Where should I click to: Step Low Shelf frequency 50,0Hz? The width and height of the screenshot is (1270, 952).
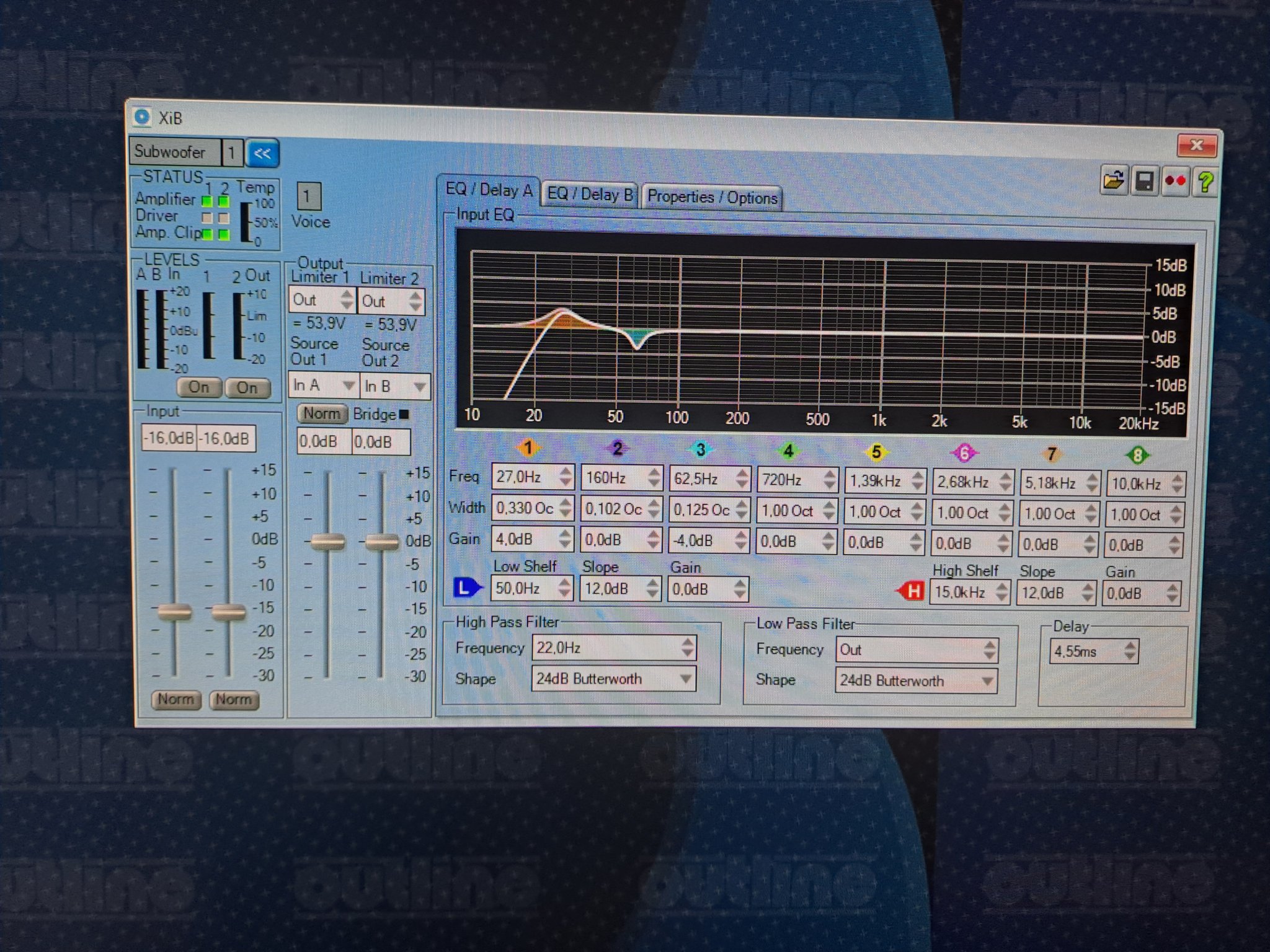pyautogui.click(x=564, y=588)
